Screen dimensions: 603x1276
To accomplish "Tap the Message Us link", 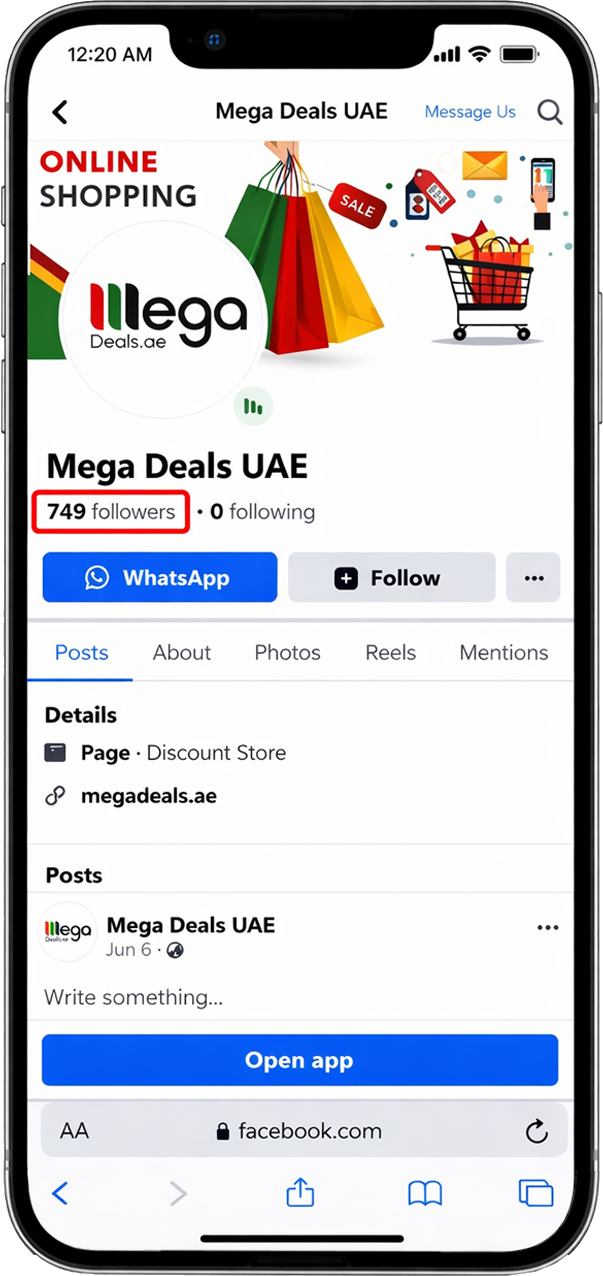I will click(470, 112).
